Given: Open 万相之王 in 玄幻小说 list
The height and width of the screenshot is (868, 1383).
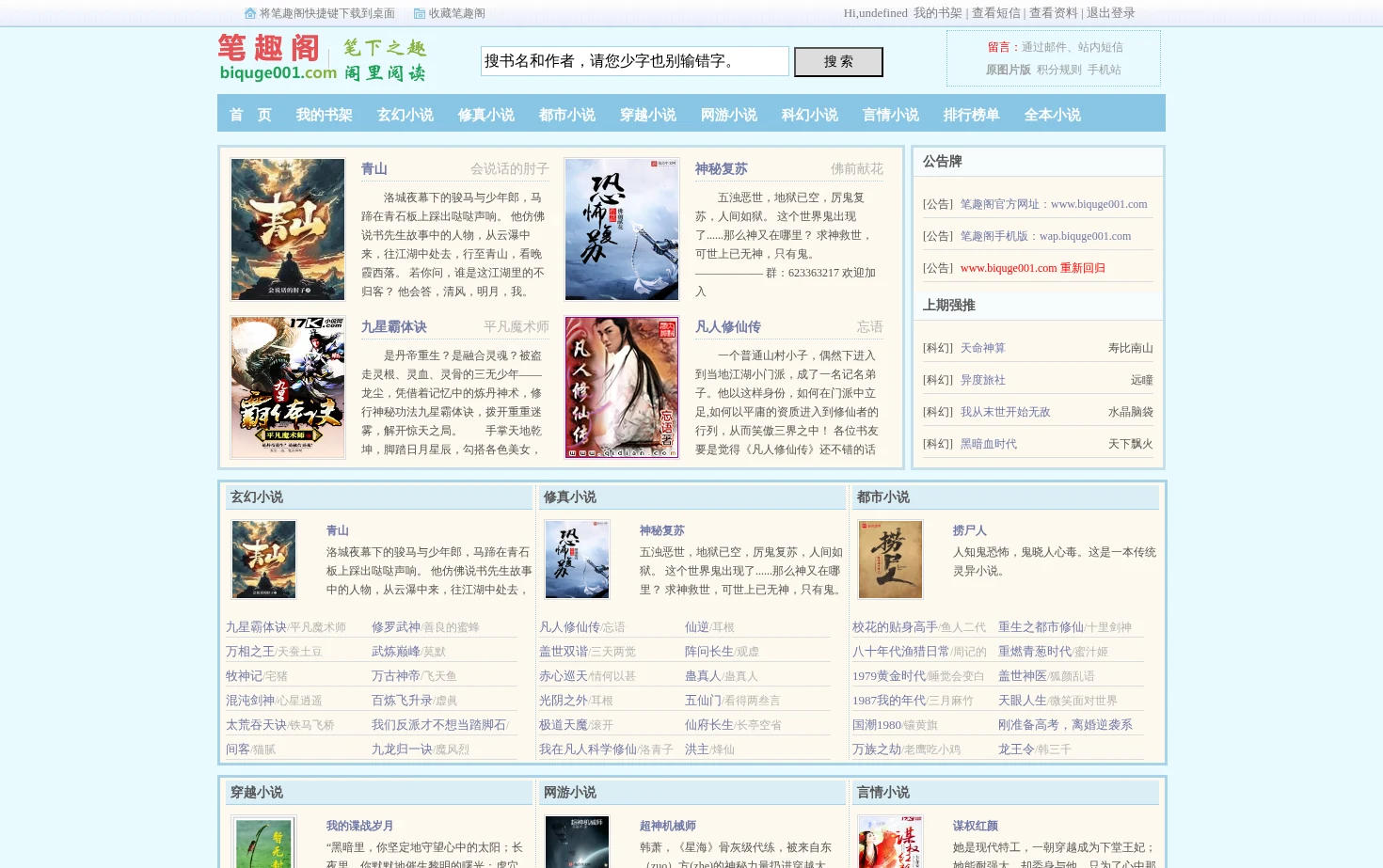Looking at the screenshot, I should click(250, 652).
